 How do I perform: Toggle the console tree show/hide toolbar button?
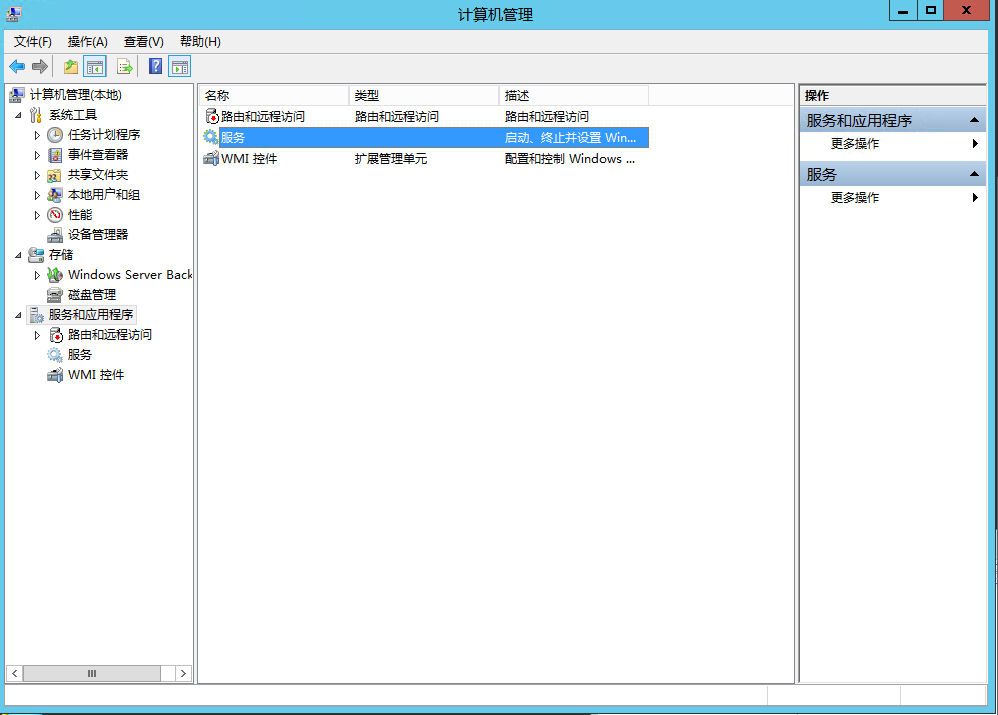tap(95, 67)
